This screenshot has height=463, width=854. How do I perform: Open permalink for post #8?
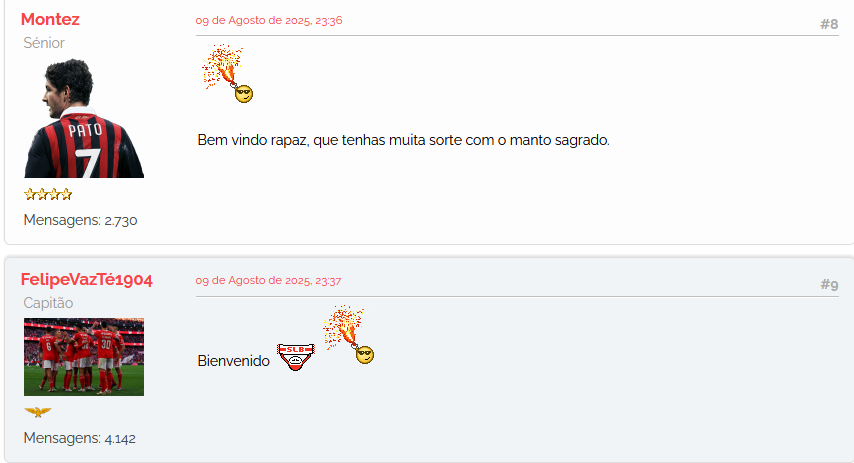coord(829,24)
